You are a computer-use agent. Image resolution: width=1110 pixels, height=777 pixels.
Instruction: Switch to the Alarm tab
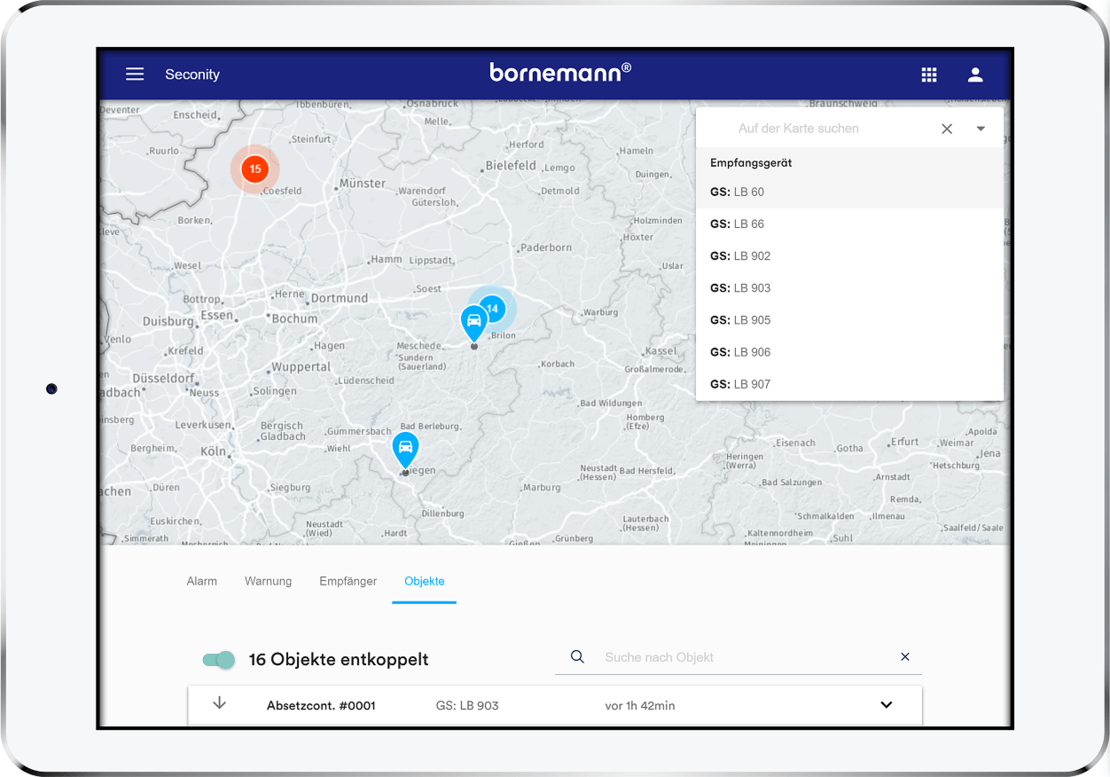pos(202,581)
